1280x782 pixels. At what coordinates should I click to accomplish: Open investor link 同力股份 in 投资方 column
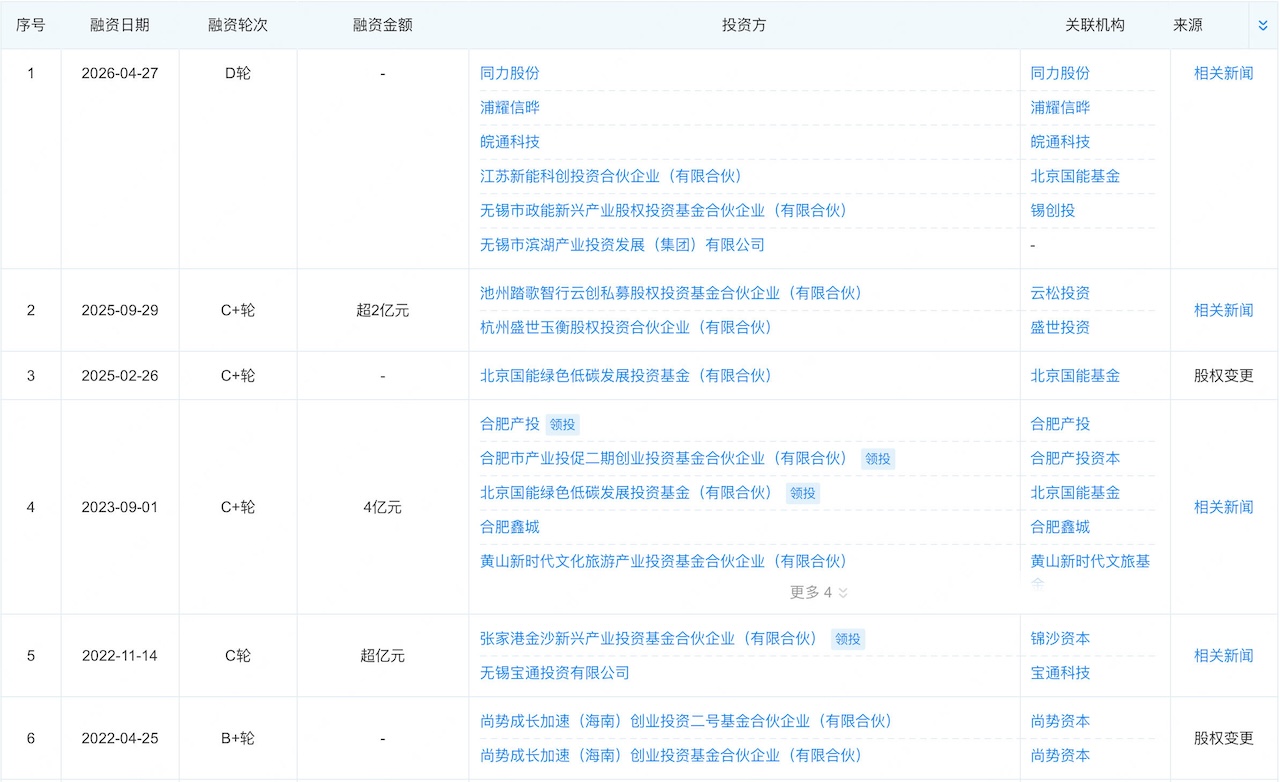(510, 73)
